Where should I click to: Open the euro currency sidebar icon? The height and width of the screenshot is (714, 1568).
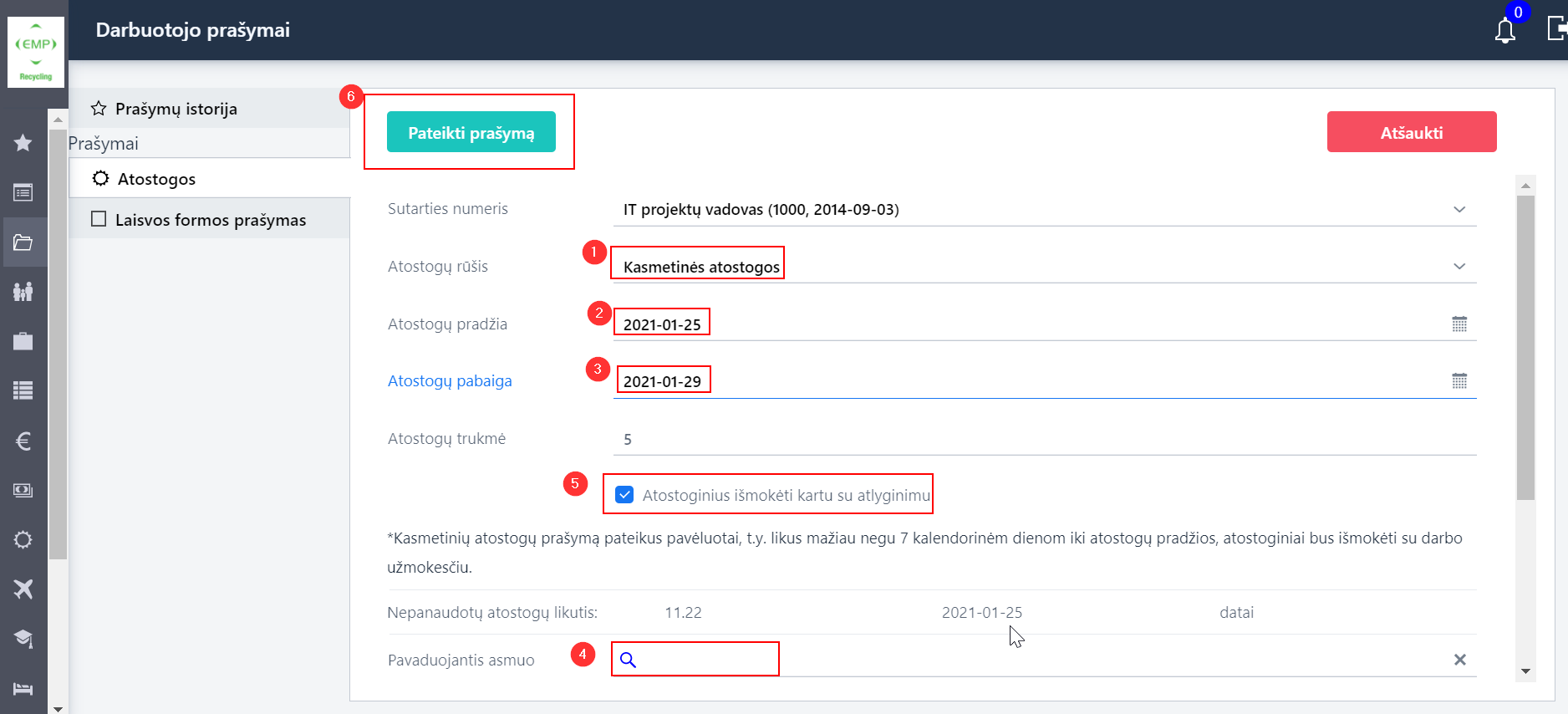pos(23,441)
